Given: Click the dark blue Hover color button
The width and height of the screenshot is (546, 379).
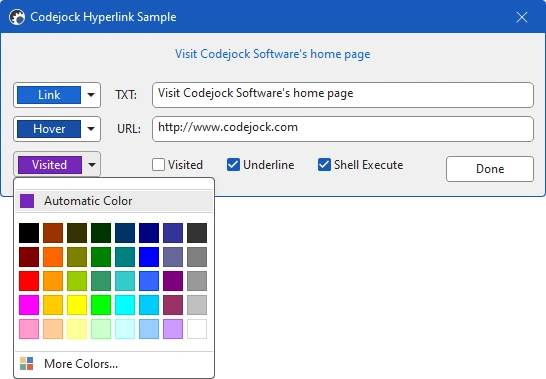Looking at the screenshot, I should pos(49,129).
